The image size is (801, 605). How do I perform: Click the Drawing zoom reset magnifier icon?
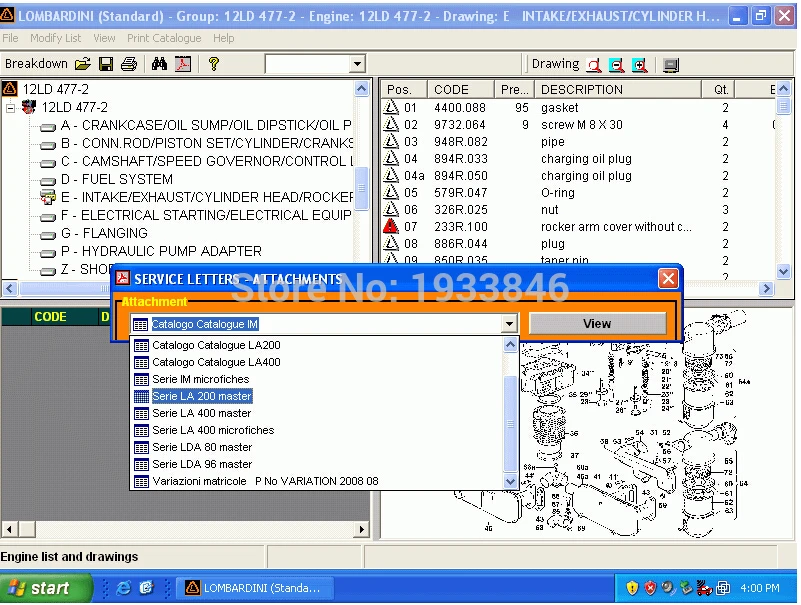(x=594, y=65)
